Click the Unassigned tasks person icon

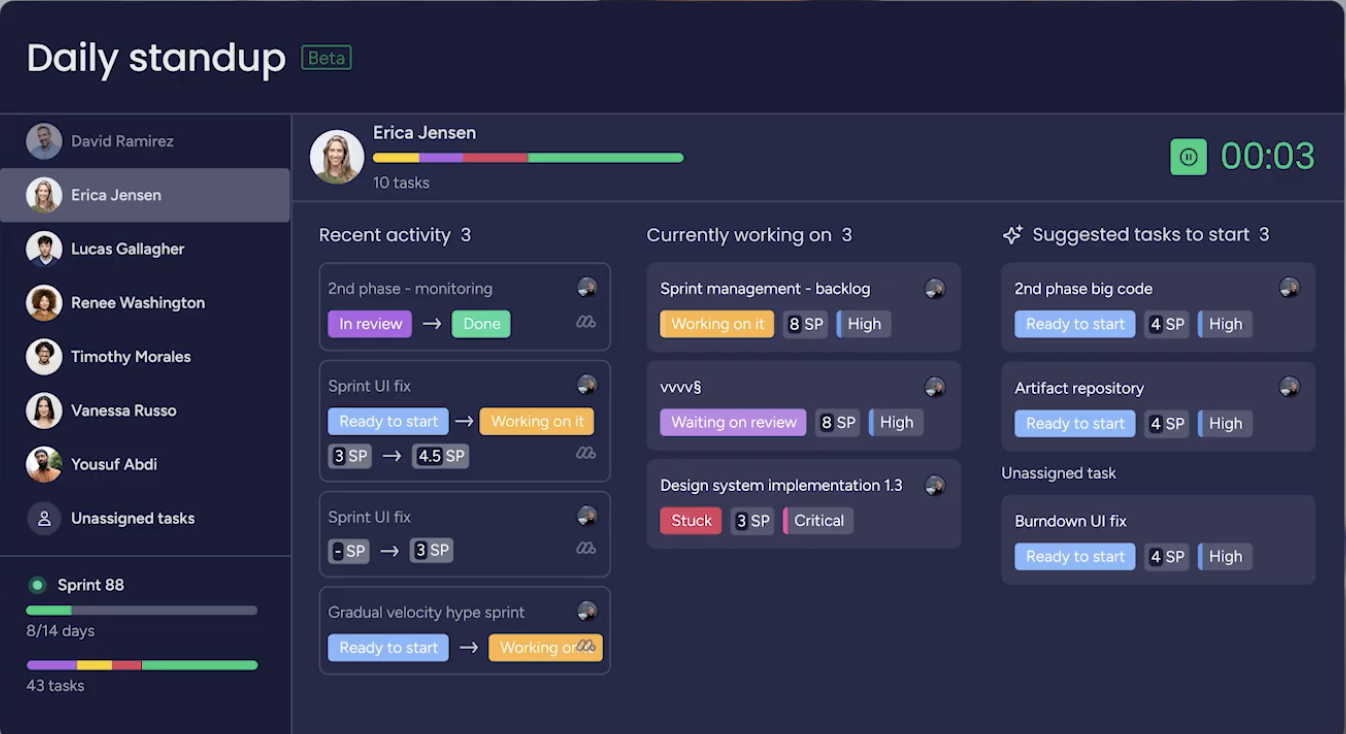click(44, 519)
